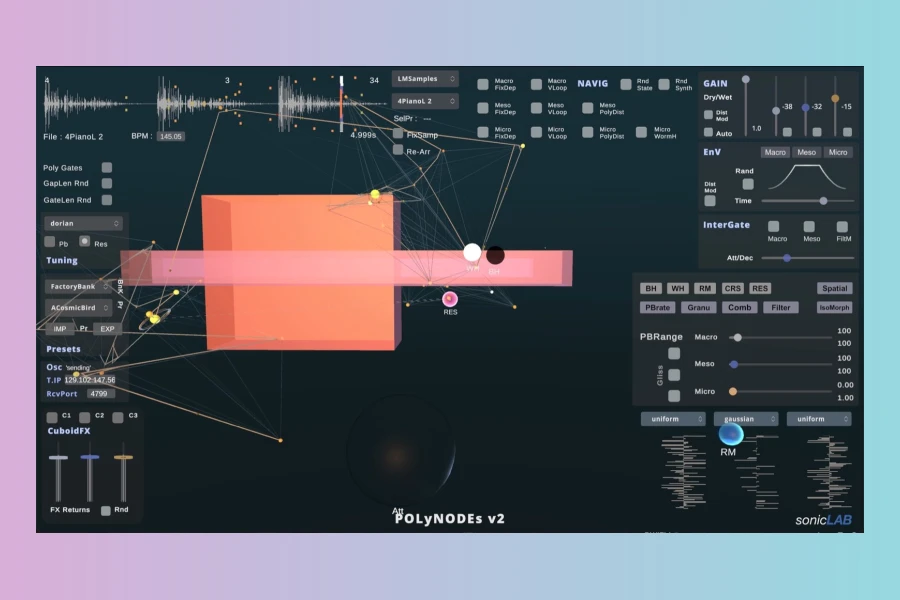This screenshot has height=600, width=900.
Task: Open the LMSamples dropdown
Action: 425,79
